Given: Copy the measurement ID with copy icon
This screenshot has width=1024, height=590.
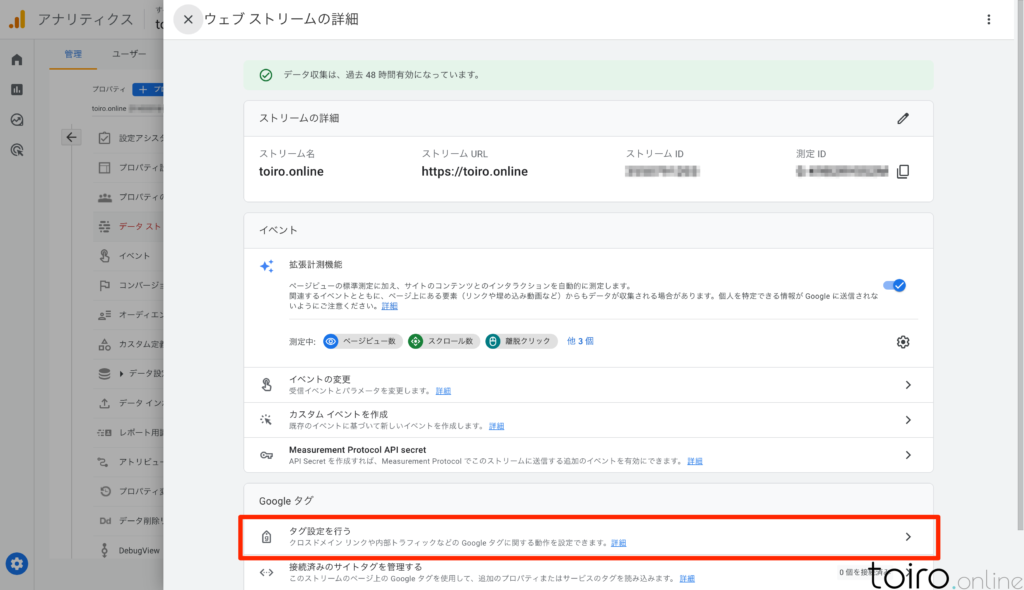Looking at the screenshot, I should click(x=903, y=171).
